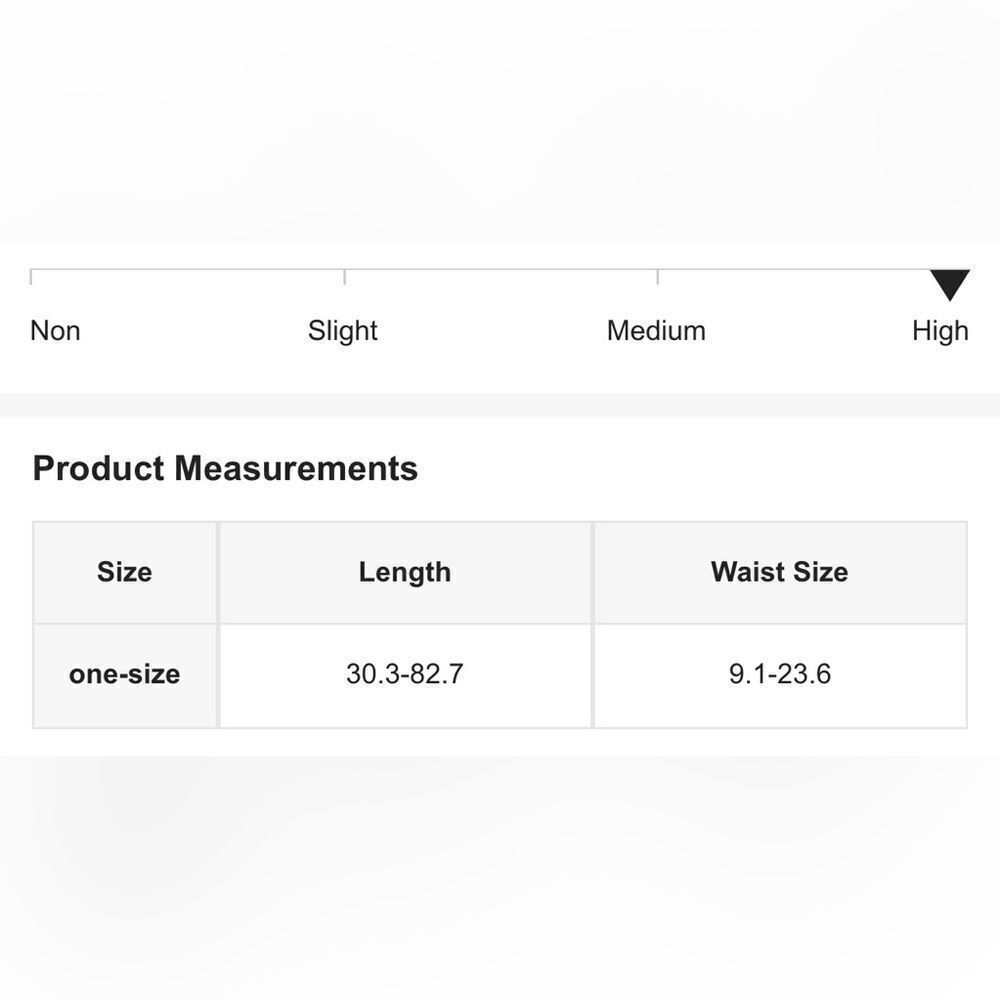Select the Slight label on the scale
This screenshot has width=1000, height=1000.
[x=343, y=331]
